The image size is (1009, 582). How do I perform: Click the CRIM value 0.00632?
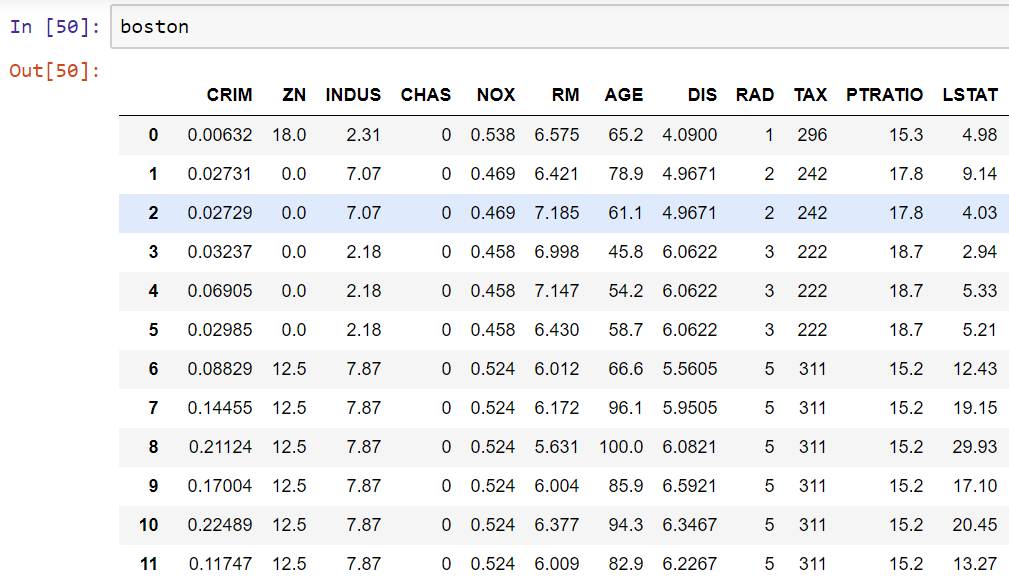click(220, 135)
